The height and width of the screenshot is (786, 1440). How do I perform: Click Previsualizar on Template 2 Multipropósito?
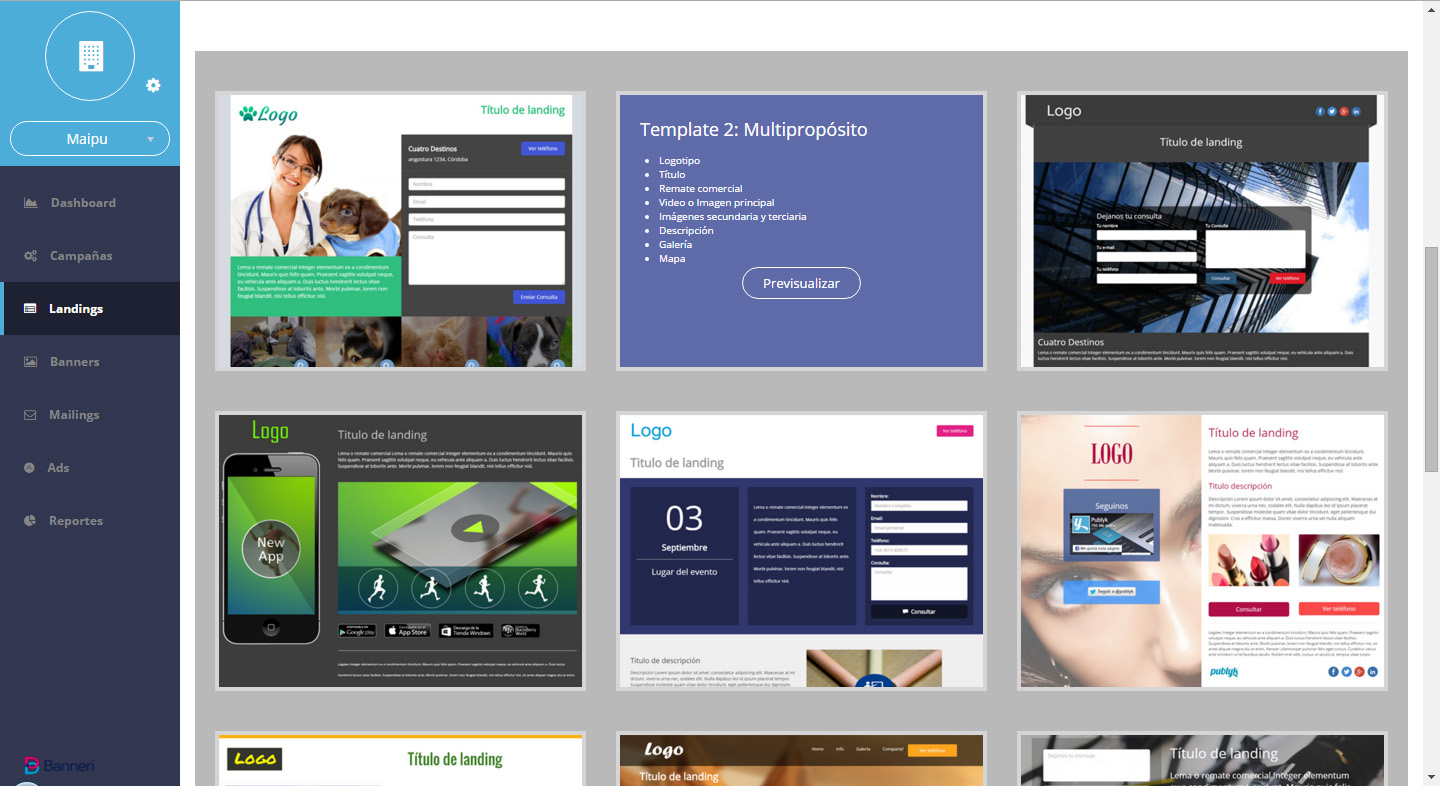(x=801, y=283)
